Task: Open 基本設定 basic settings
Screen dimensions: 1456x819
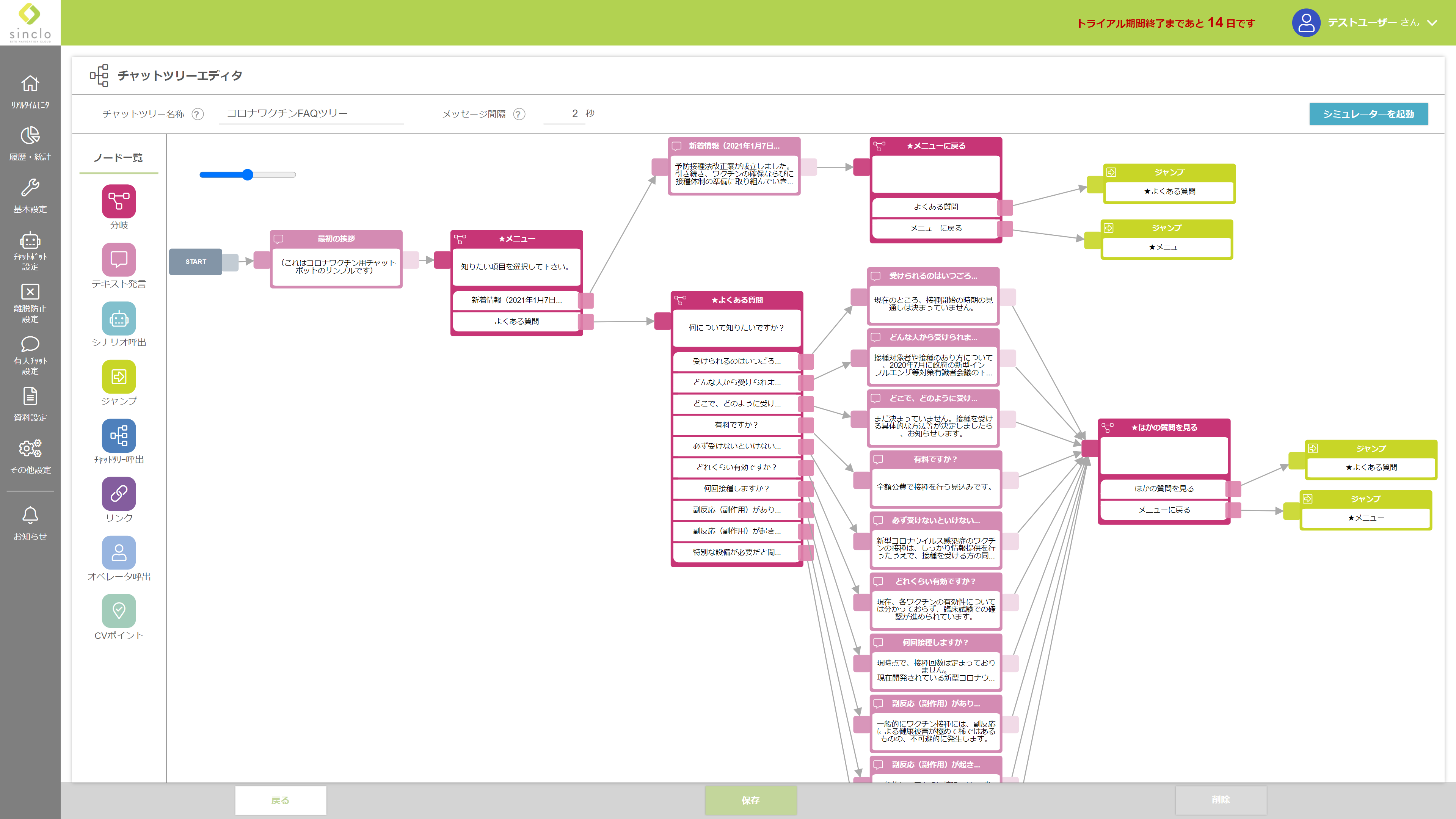Action: point(30,196)
